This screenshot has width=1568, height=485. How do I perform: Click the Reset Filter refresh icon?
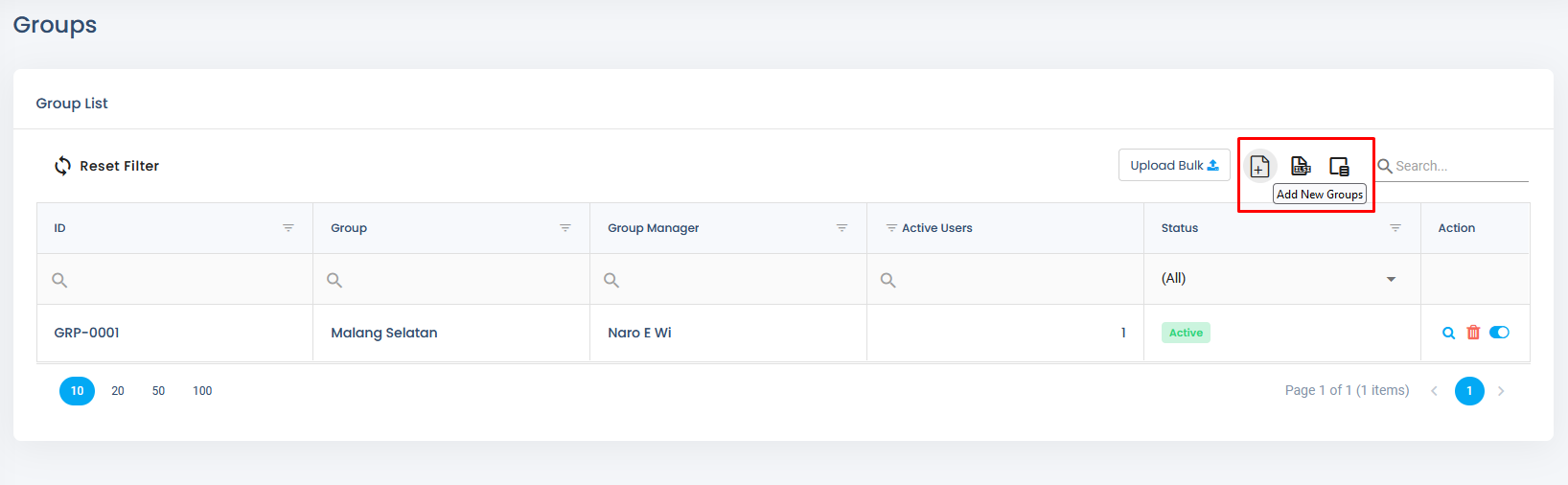(x=62, y=166)
